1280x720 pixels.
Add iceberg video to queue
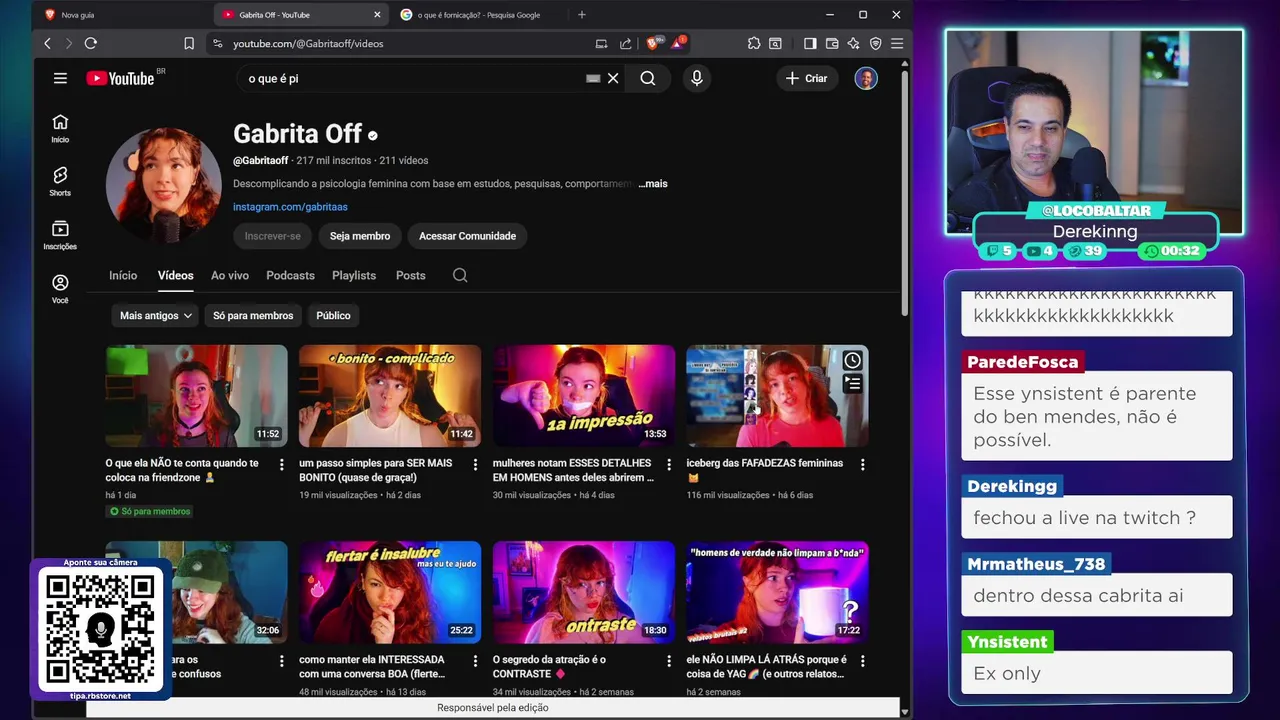coord(852,383)
